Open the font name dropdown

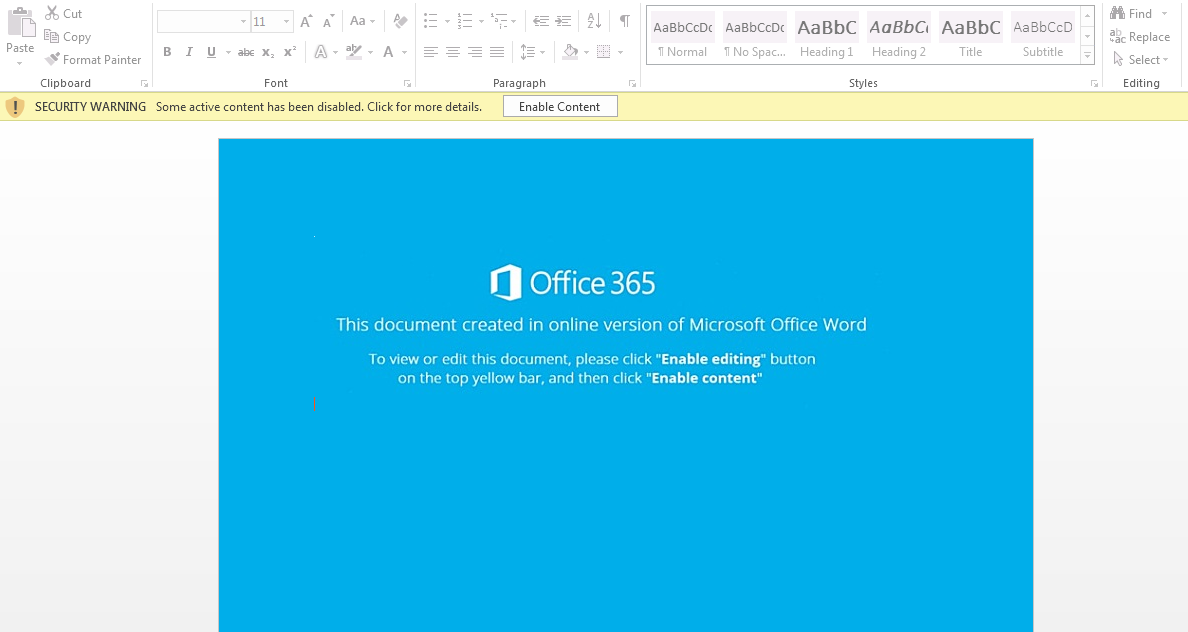(x=243, y=22)
